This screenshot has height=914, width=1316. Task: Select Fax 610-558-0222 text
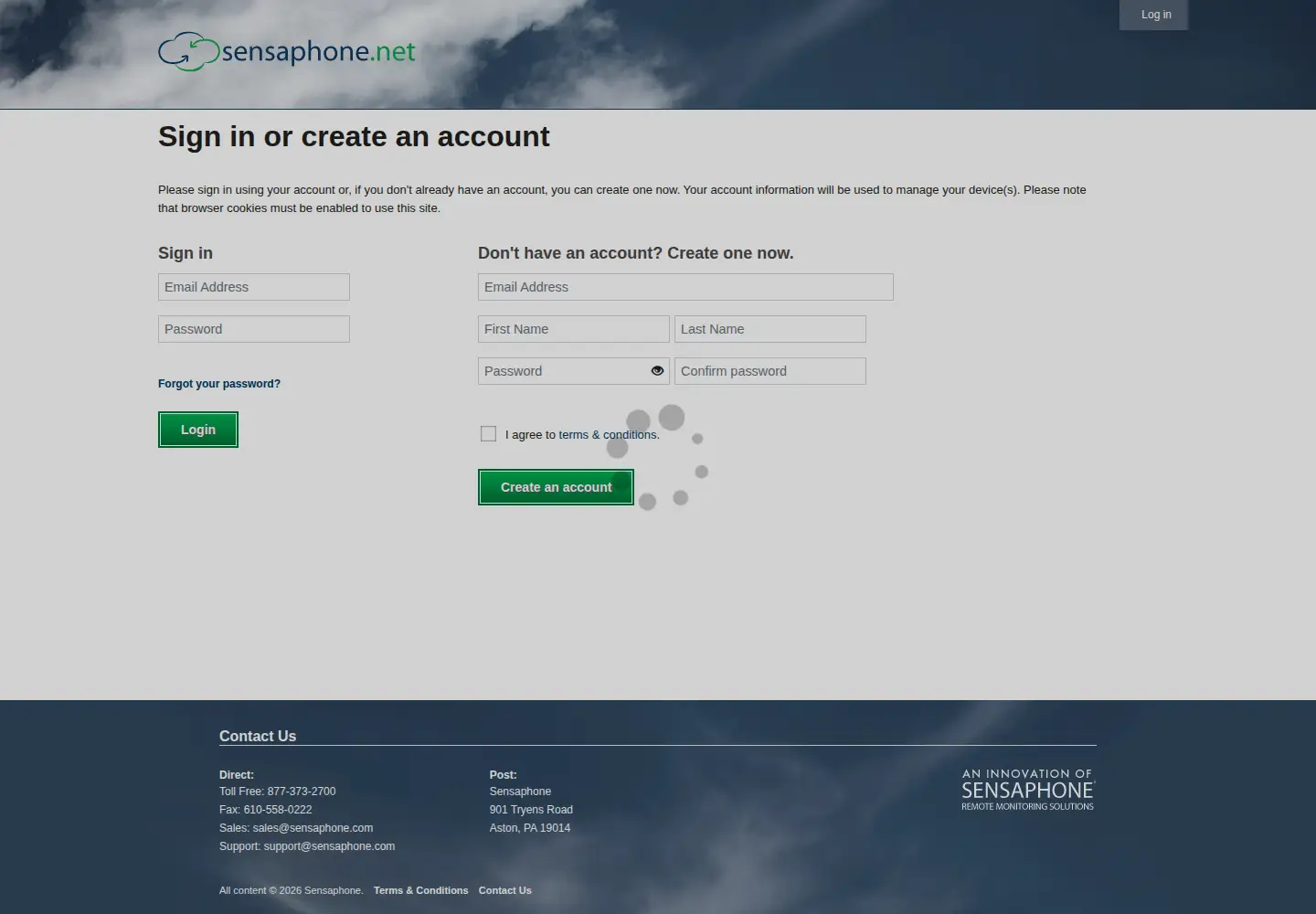266,810
